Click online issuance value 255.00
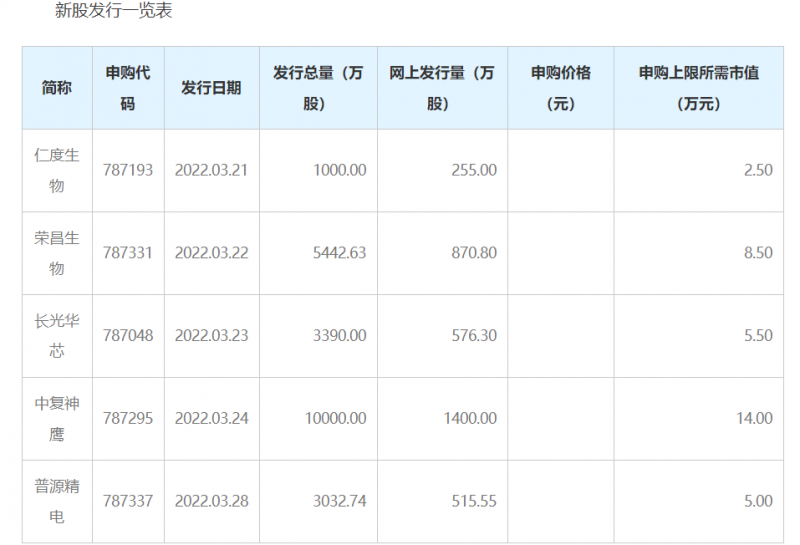Image resolution: width=800 pixels, height=545 pixels. (474, 170)
